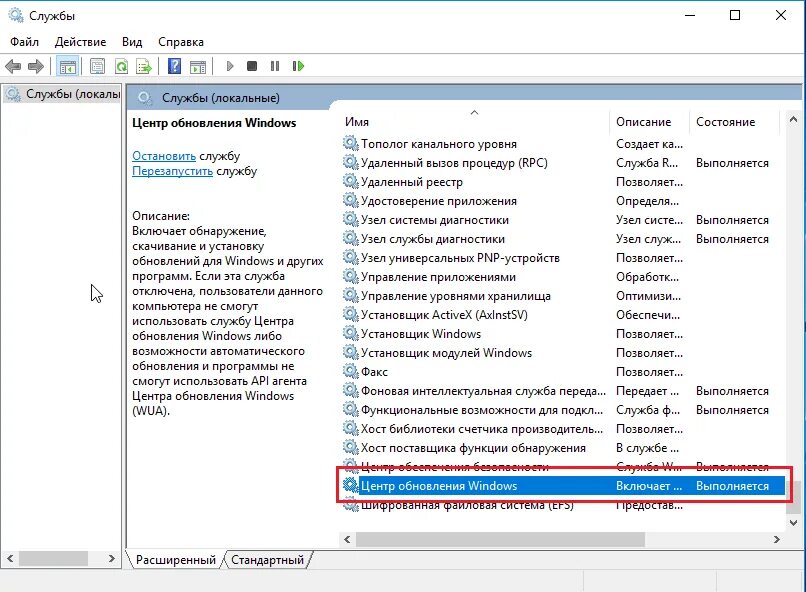806x592 pixels.
Task: Click the list horizontal scrollbar thumb
Action: tap(500, 539)
